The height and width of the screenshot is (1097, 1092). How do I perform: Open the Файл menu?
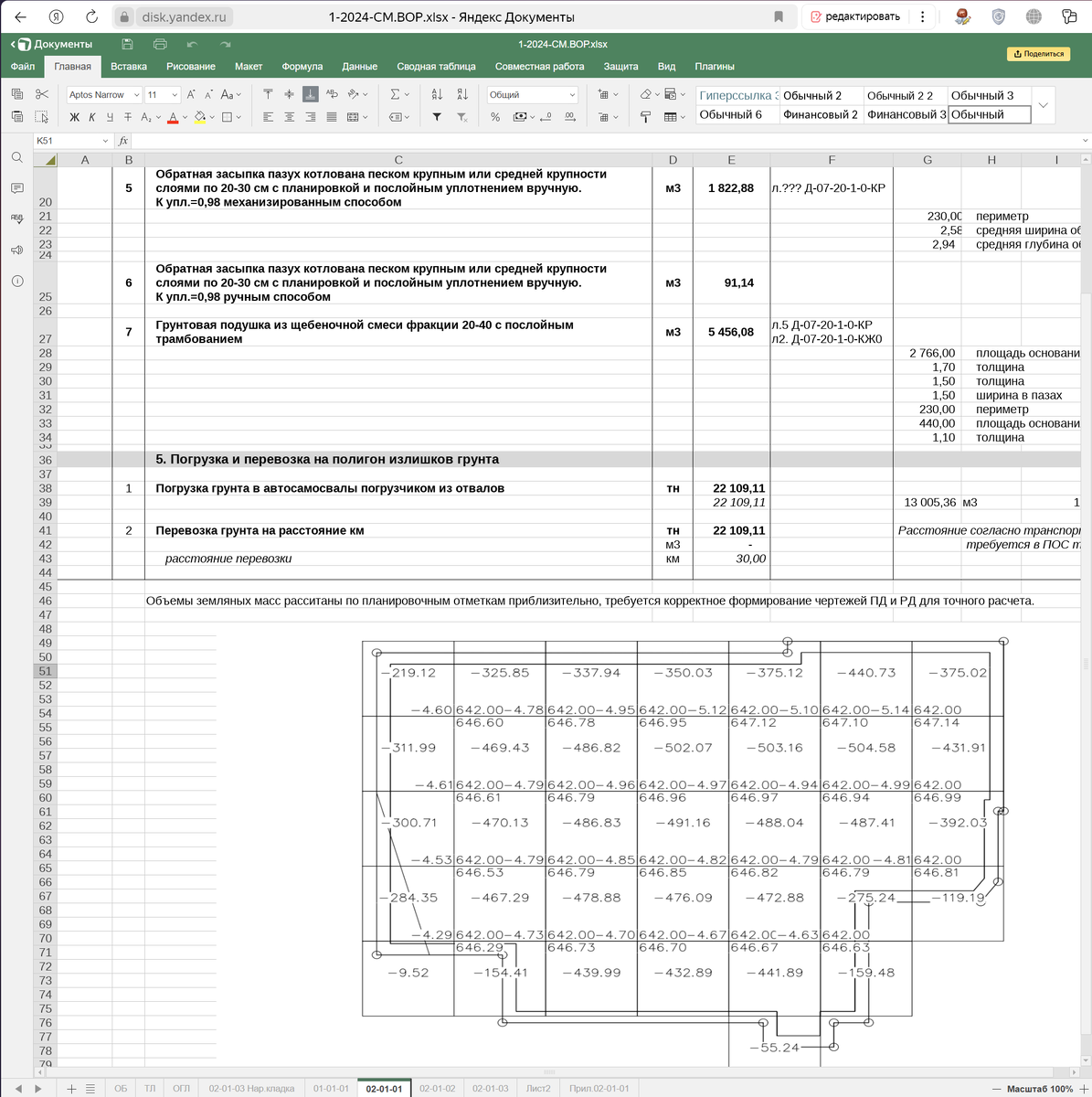pyautogui.click(x=23, y=67)
